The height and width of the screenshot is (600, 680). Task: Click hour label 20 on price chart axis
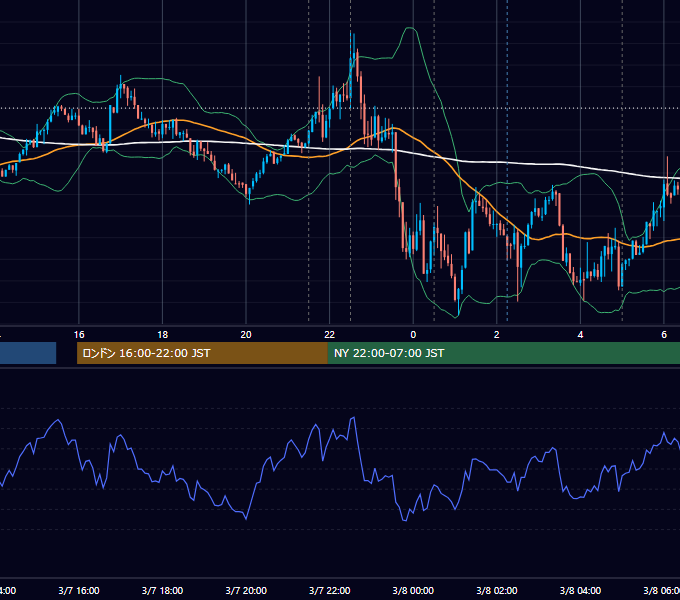pos(246,335)
